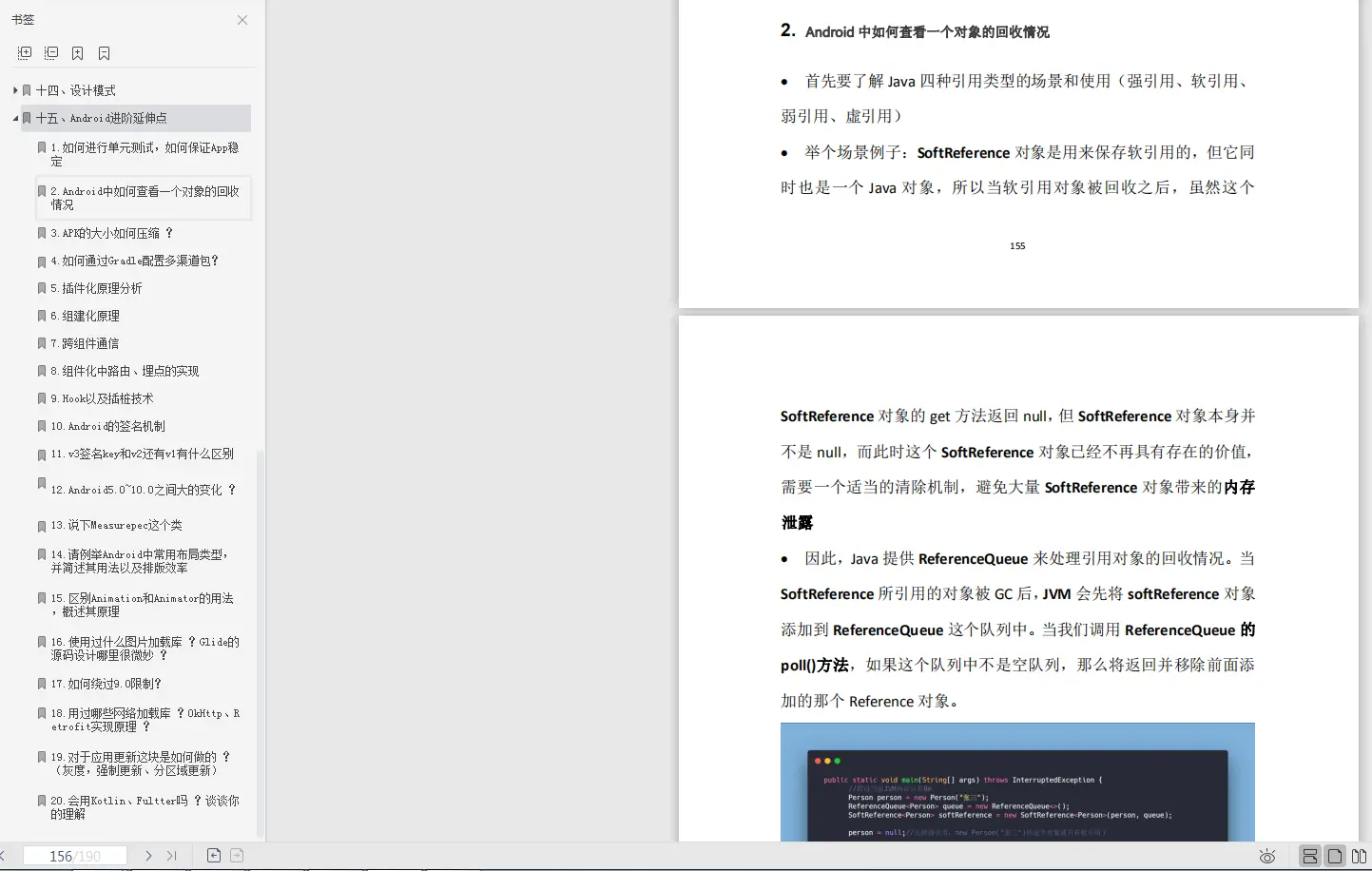Open bookmark 7.跨组件通信
This screenshot has height=871, width=1372.
[85, 343]
